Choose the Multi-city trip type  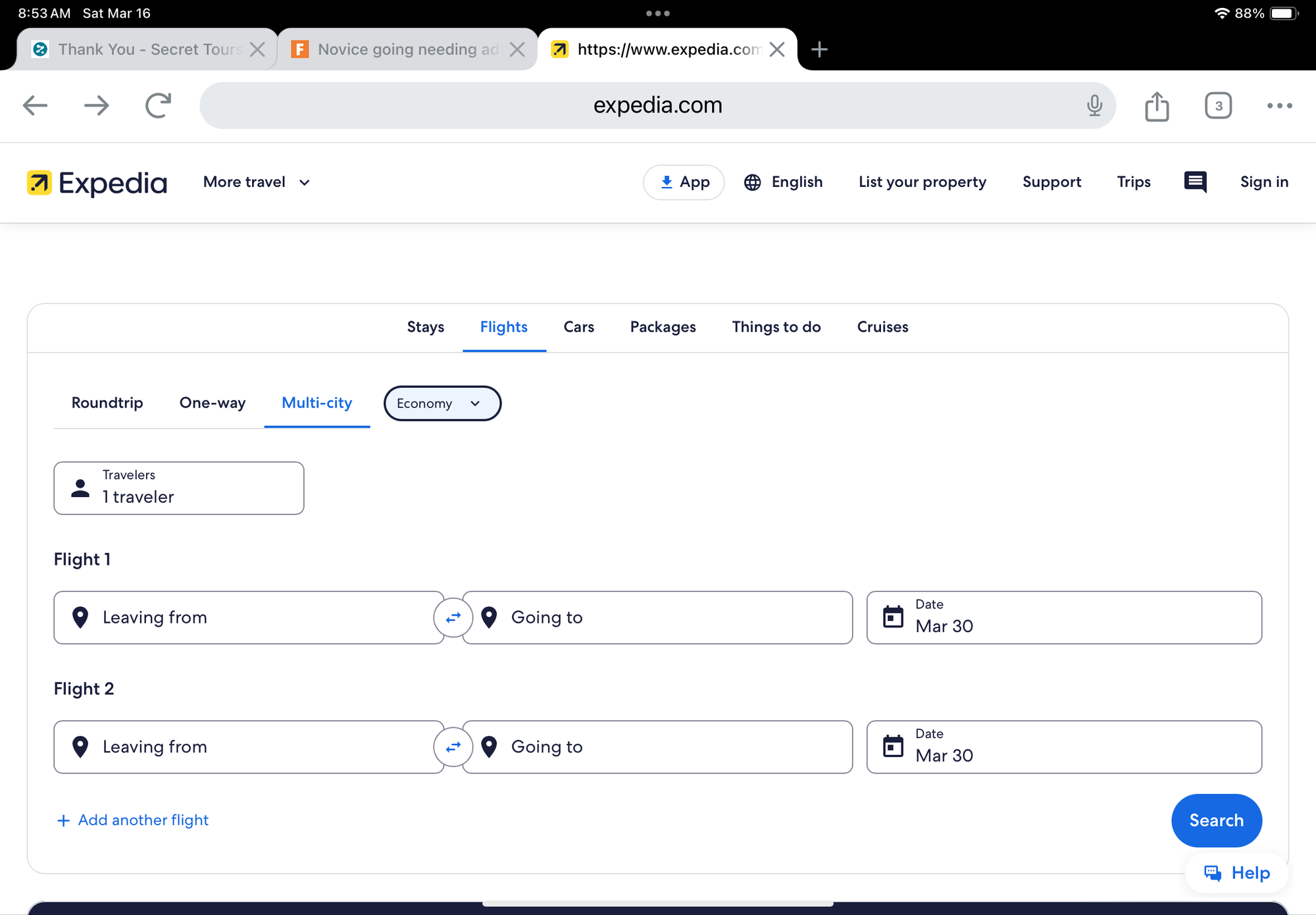[316, 403]
